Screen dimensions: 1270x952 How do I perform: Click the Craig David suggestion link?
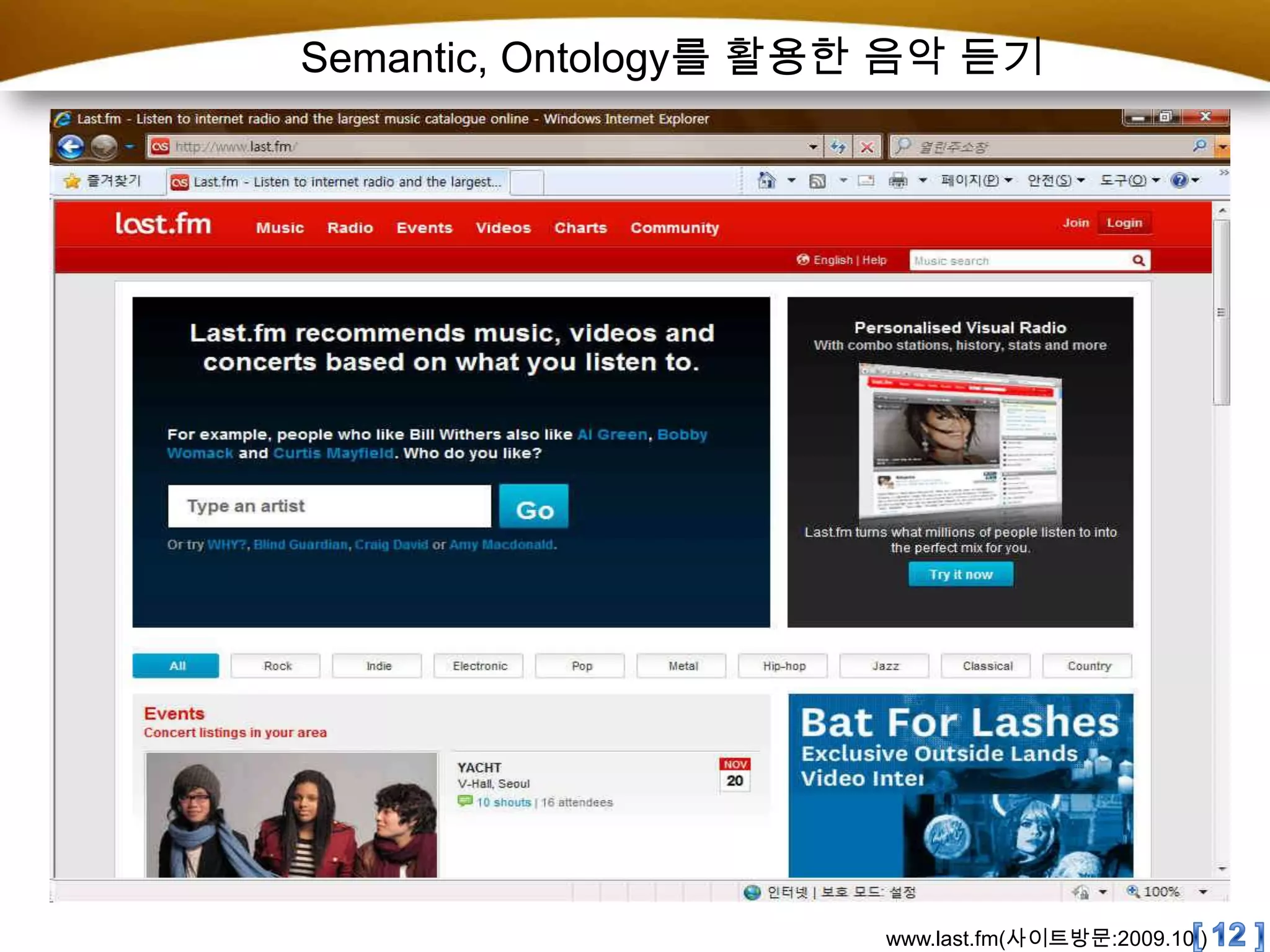point(391,545)
